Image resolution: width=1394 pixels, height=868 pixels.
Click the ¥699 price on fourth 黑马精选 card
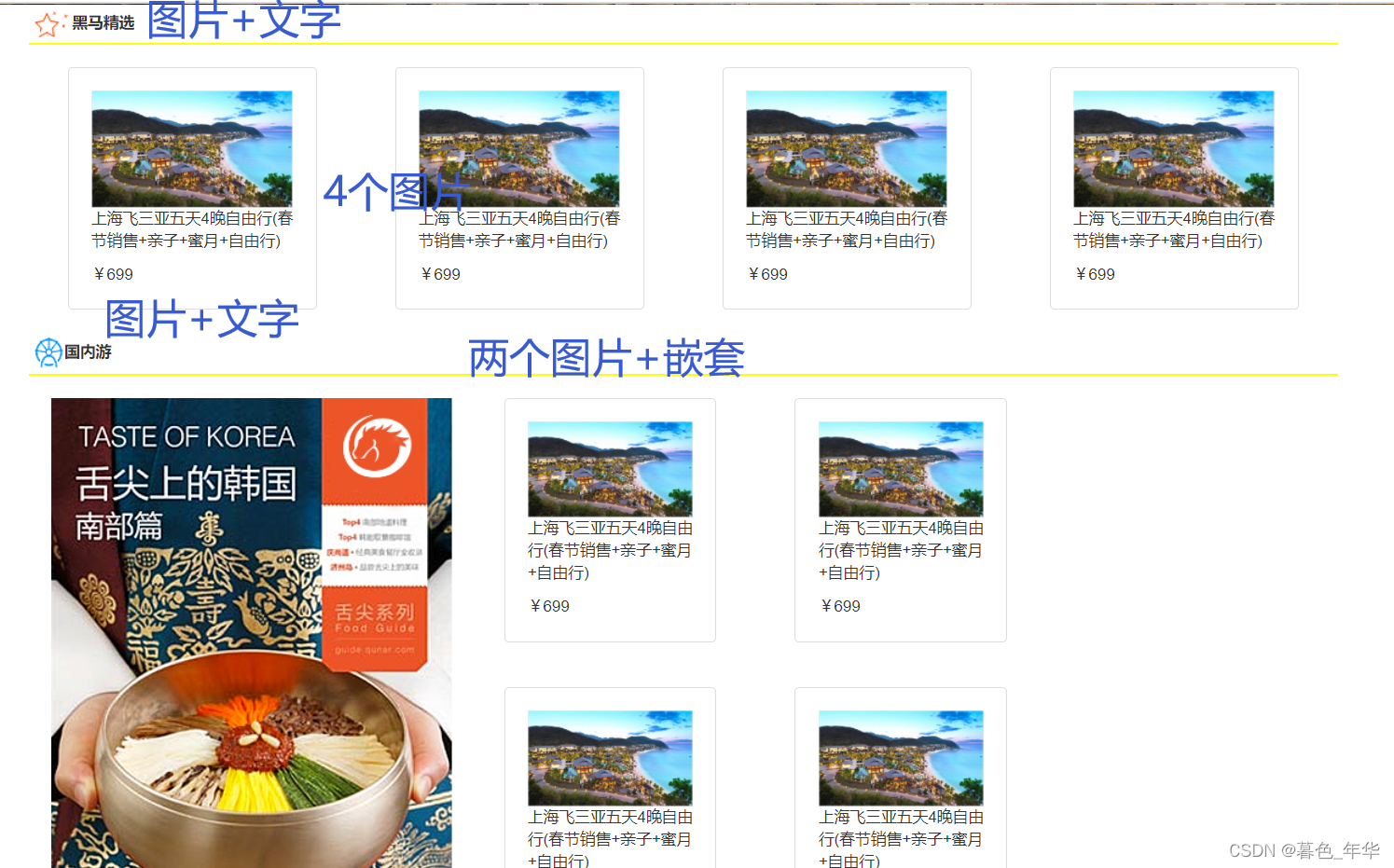[1095, 274]
